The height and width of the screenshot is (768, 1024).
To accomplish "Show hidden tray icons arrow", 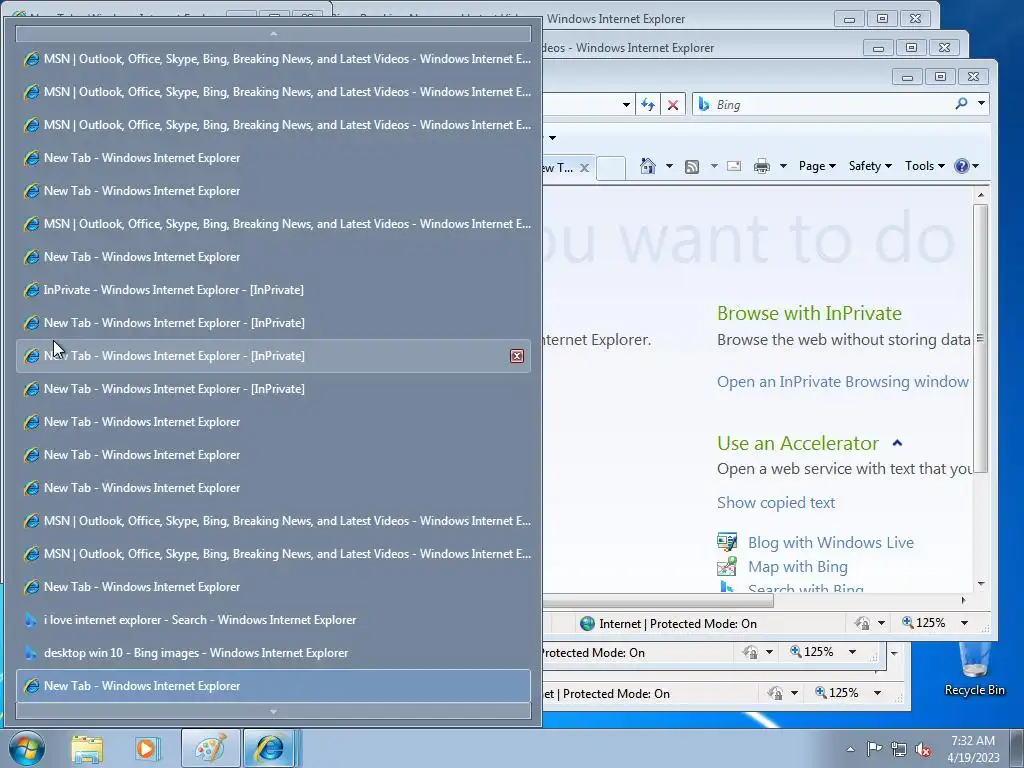I will (x=850, y=749).
